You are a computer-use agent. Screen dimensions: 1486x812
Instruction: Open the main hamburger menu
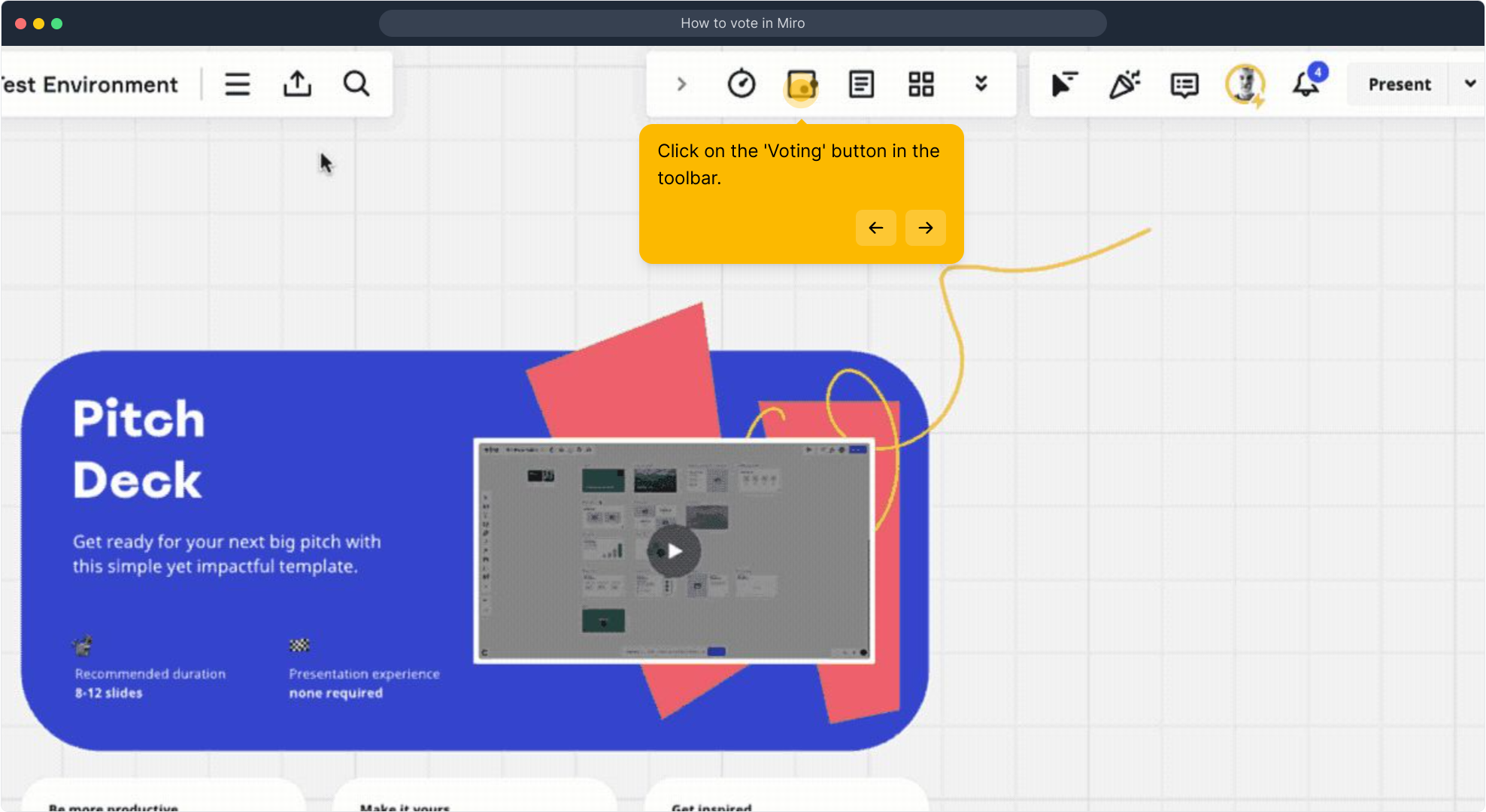[237, 84]
